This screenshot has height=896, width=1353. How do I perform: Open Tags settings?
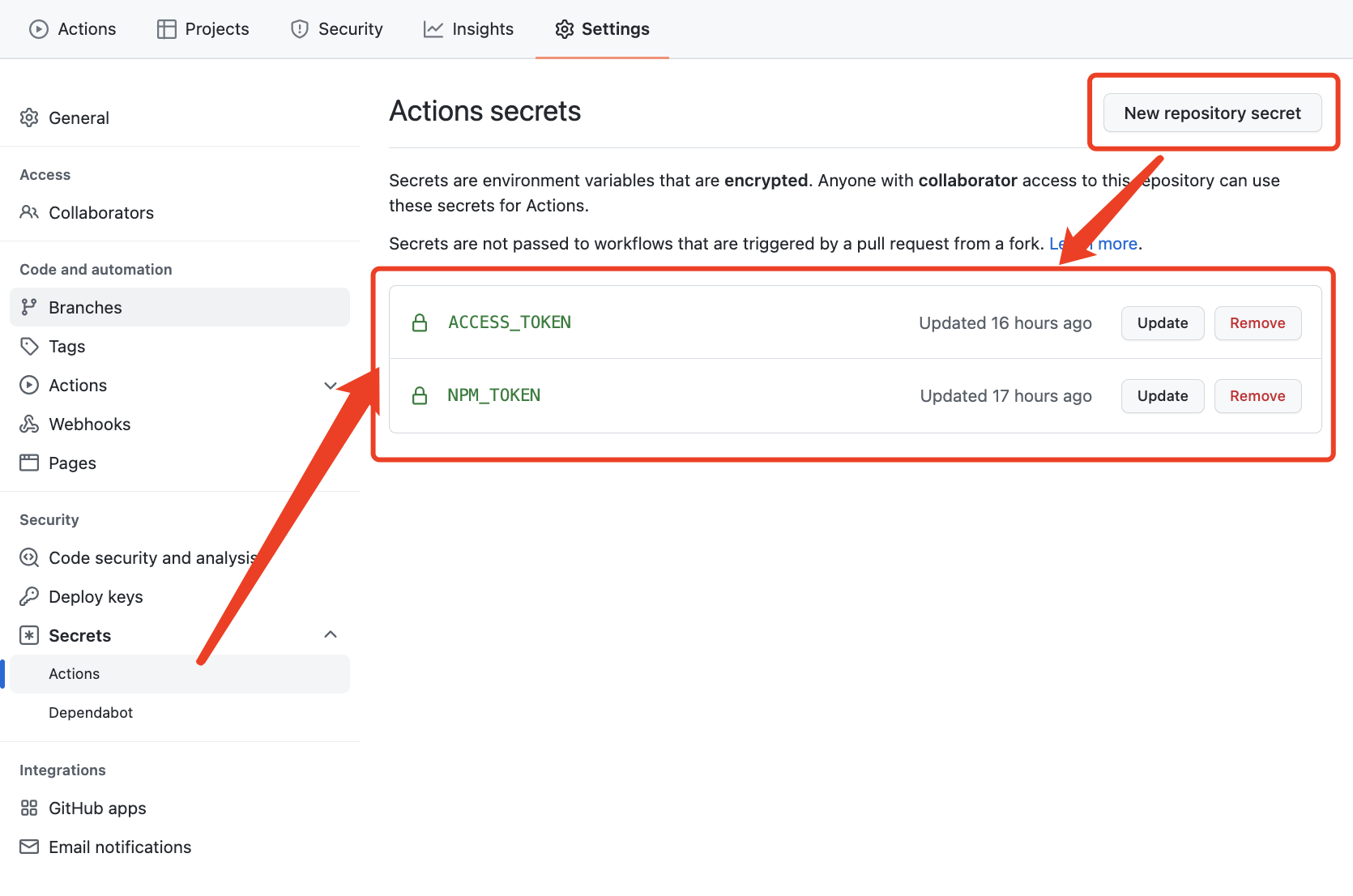[x=180, y=346]
